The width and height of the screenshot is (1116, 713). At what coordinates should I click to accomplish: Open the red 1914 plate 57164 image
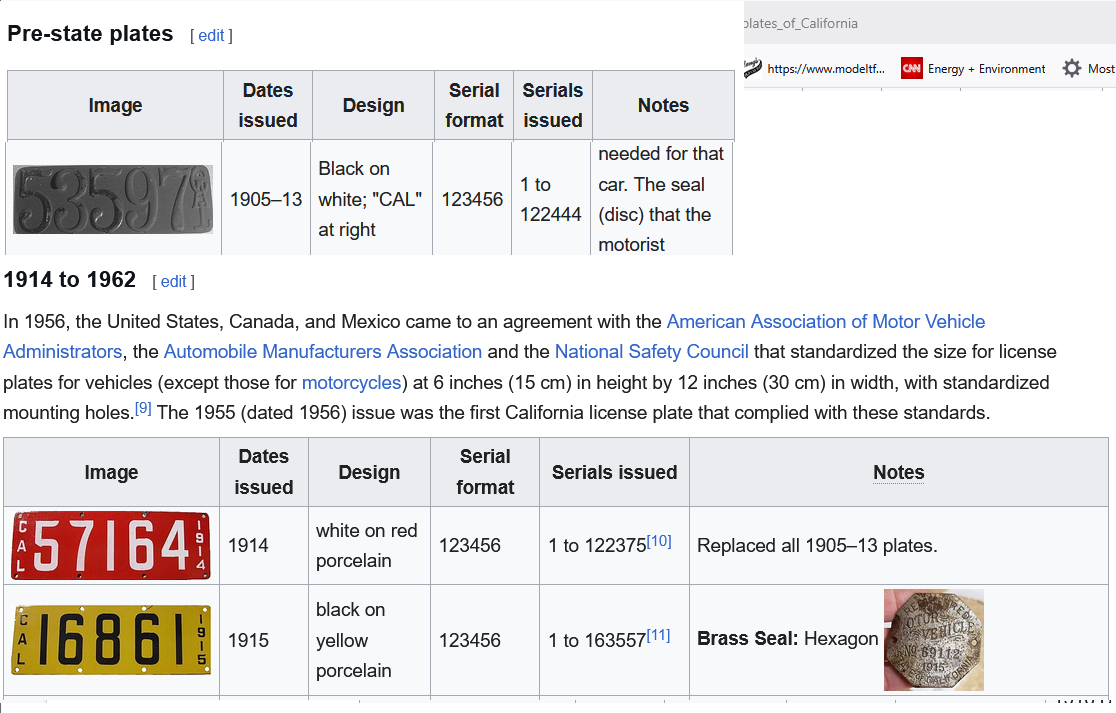point(111,546)
